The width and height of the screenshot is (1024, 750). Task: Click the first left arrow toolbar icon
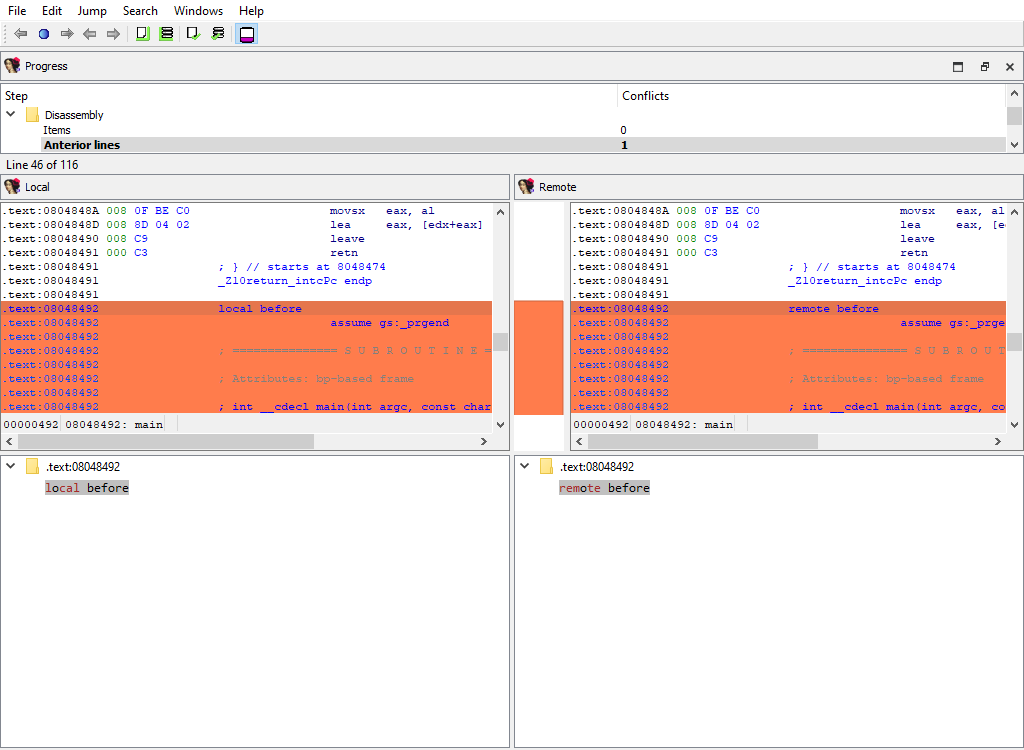click(21, 34)
